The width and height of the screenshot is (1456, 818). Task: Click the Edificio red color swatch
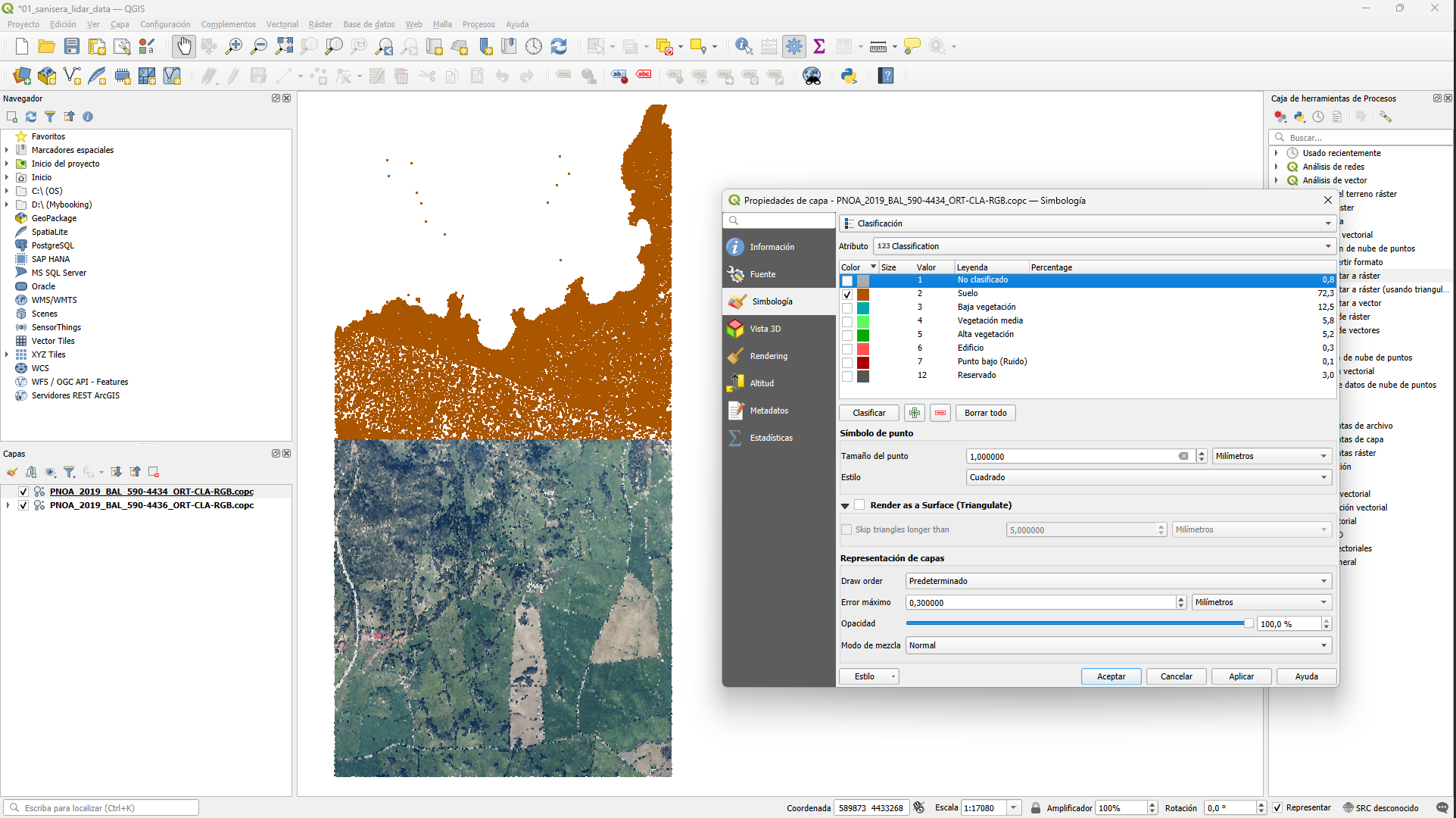(x=863, y=348)
